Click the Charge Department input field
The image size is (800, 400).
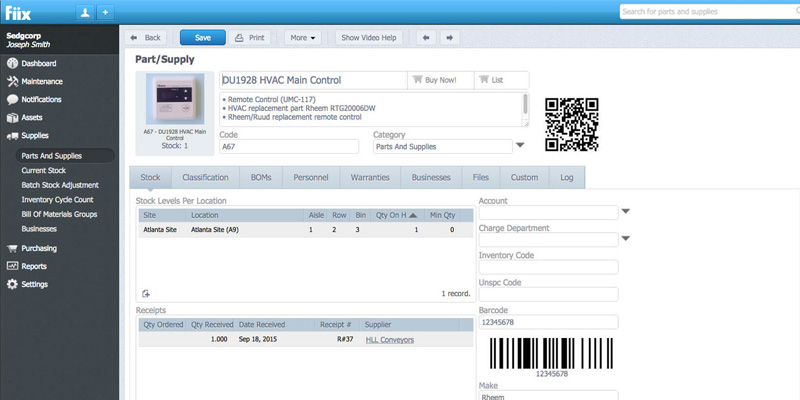548,240
